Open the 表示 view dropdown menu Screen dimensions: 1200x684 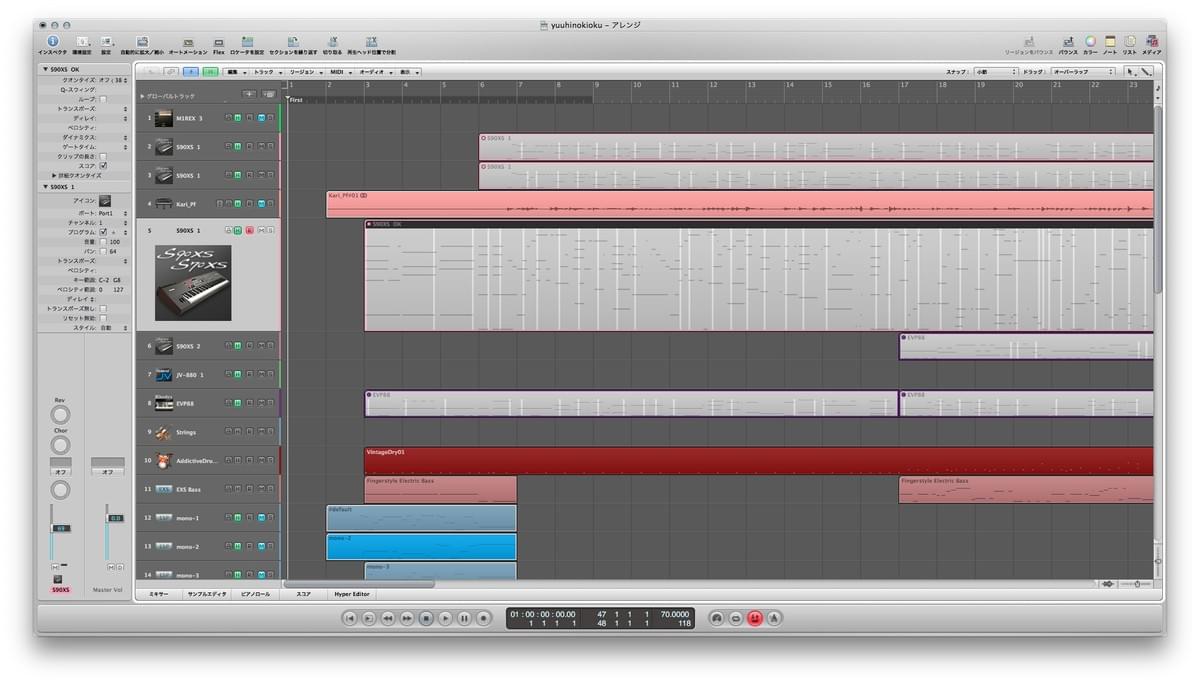(409, 72)
